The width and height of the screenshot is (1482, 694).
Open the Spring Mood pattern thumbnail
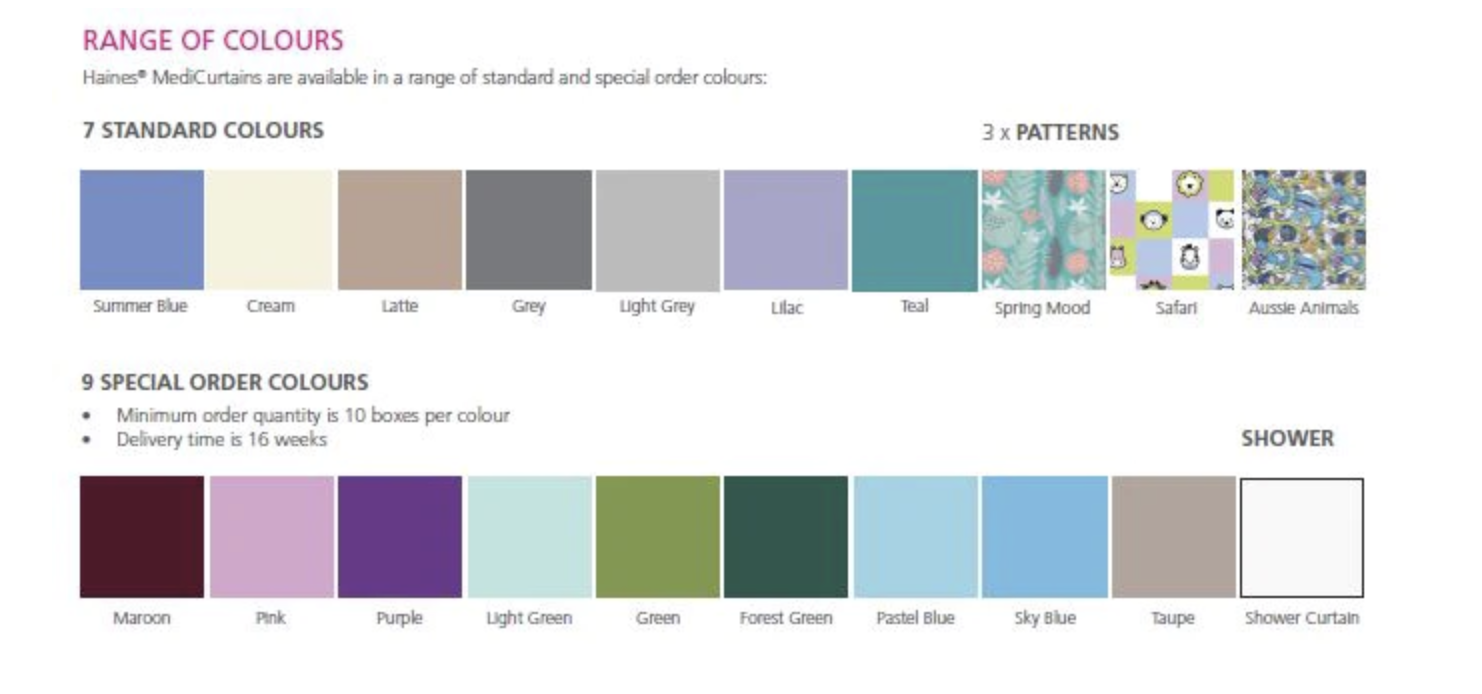[x=1044, y=230]
